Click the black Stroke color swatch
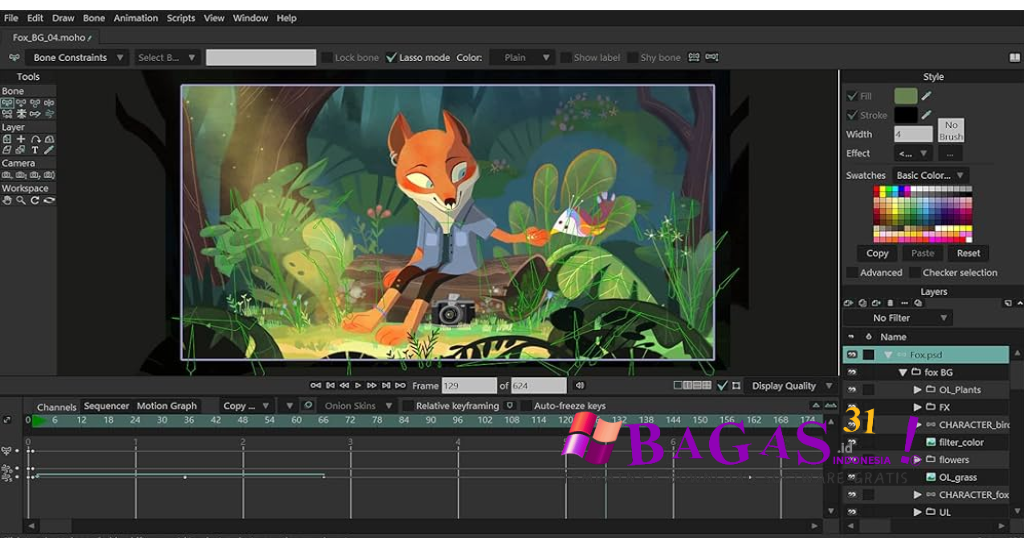 tap(906, 115)
